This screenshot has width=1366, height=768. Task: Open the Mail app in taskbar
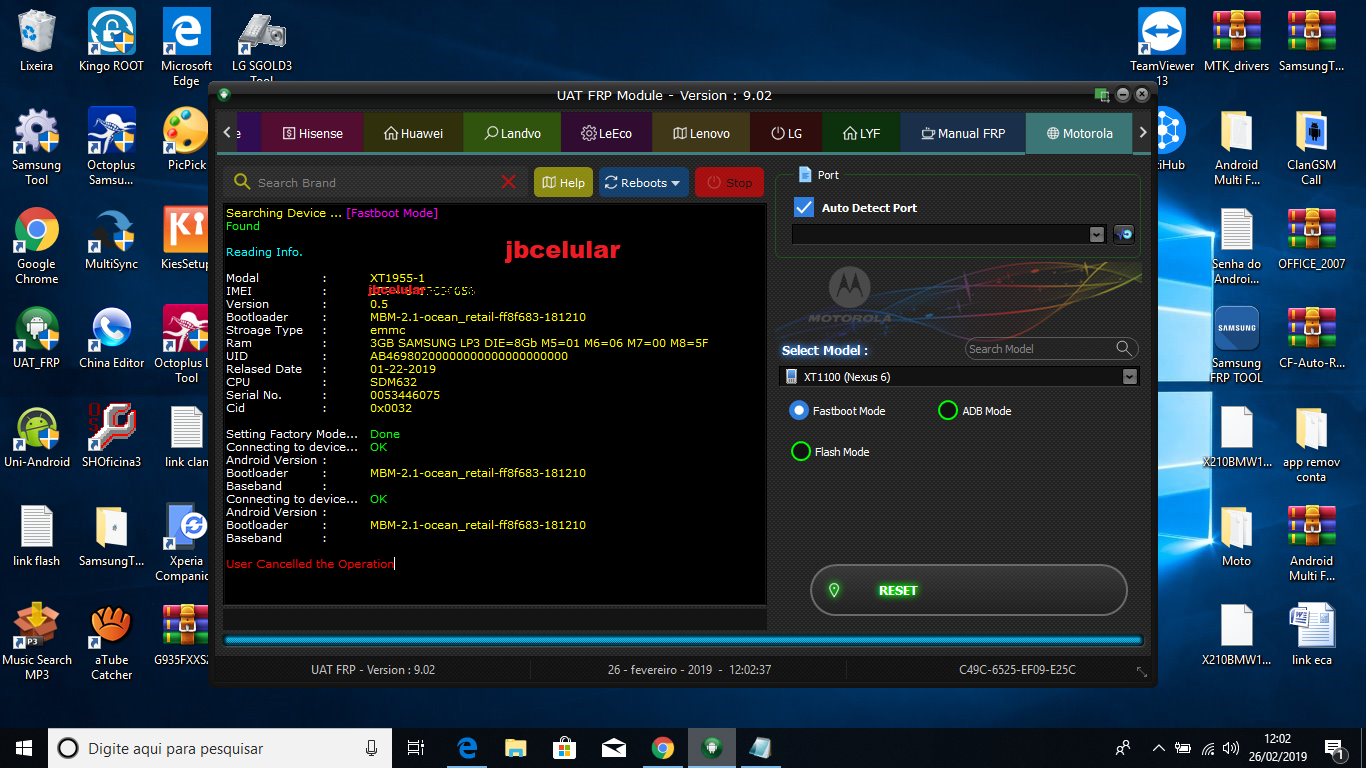tap(613, 748)
